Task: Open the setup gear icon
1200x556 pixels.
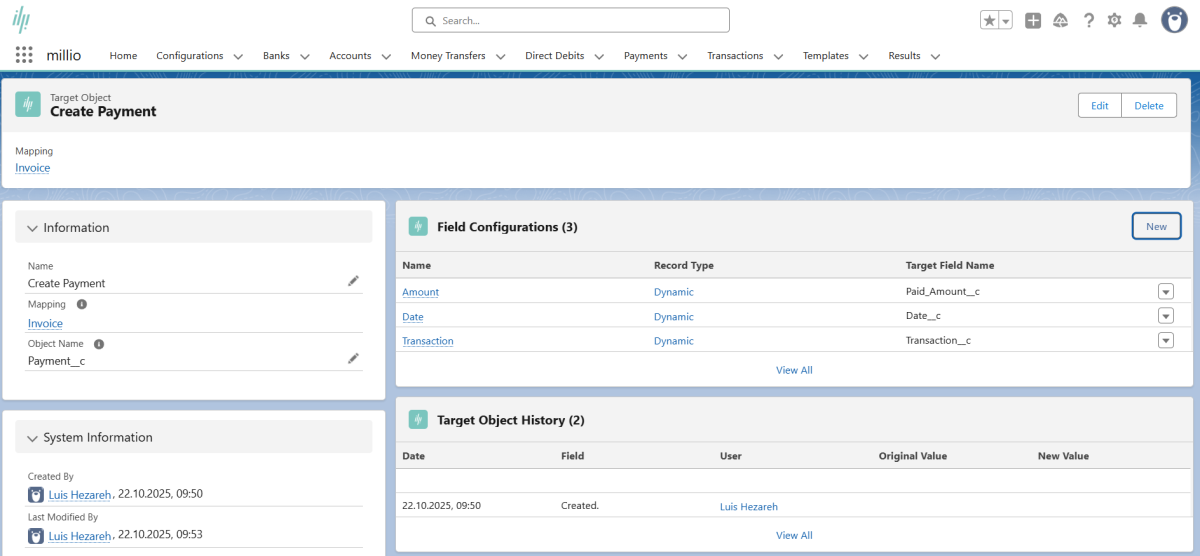Action: (x=1114, y=21)
